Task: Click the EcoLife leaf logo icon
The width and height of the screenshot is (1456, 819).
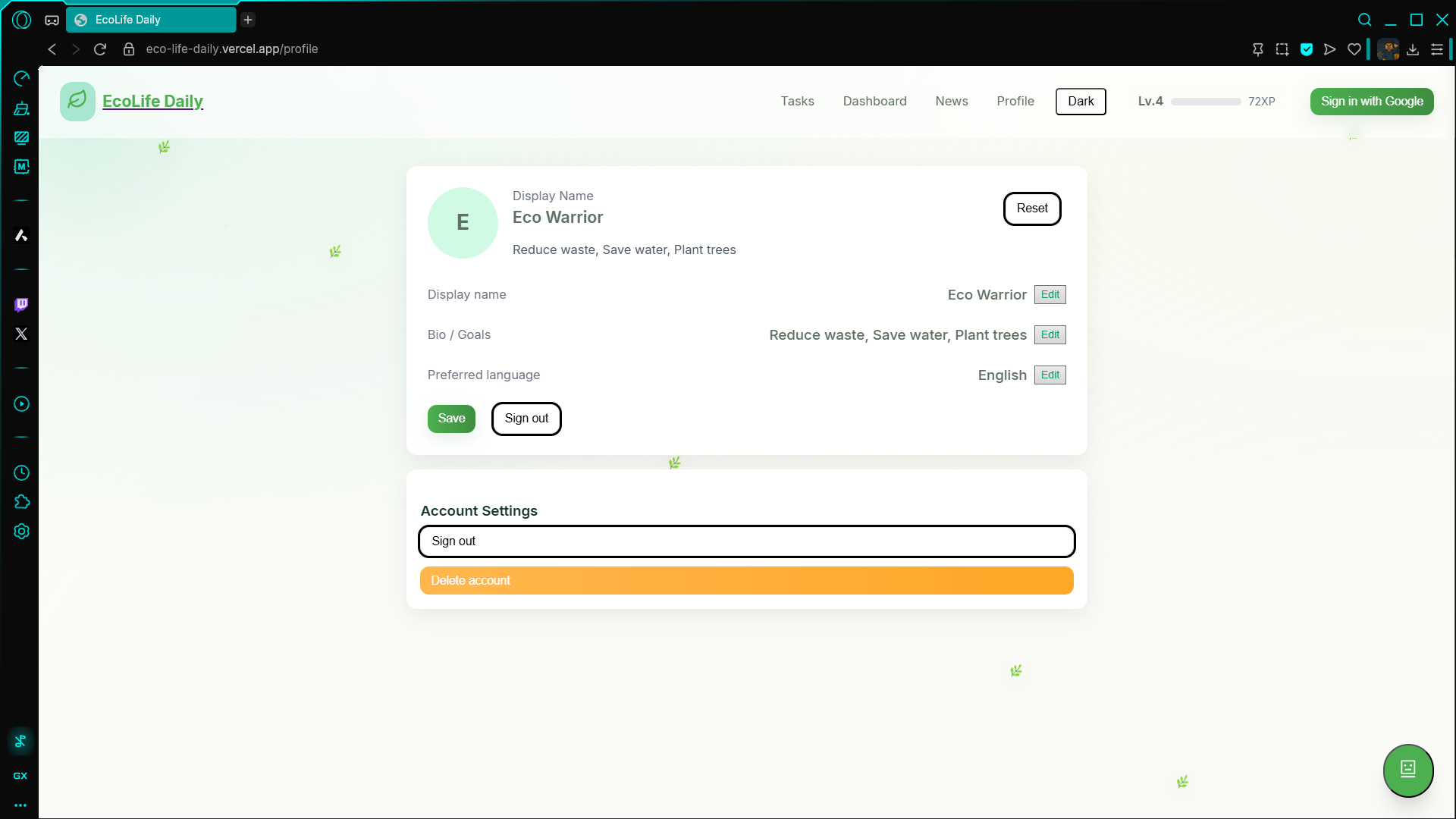Action: point(77,101)
